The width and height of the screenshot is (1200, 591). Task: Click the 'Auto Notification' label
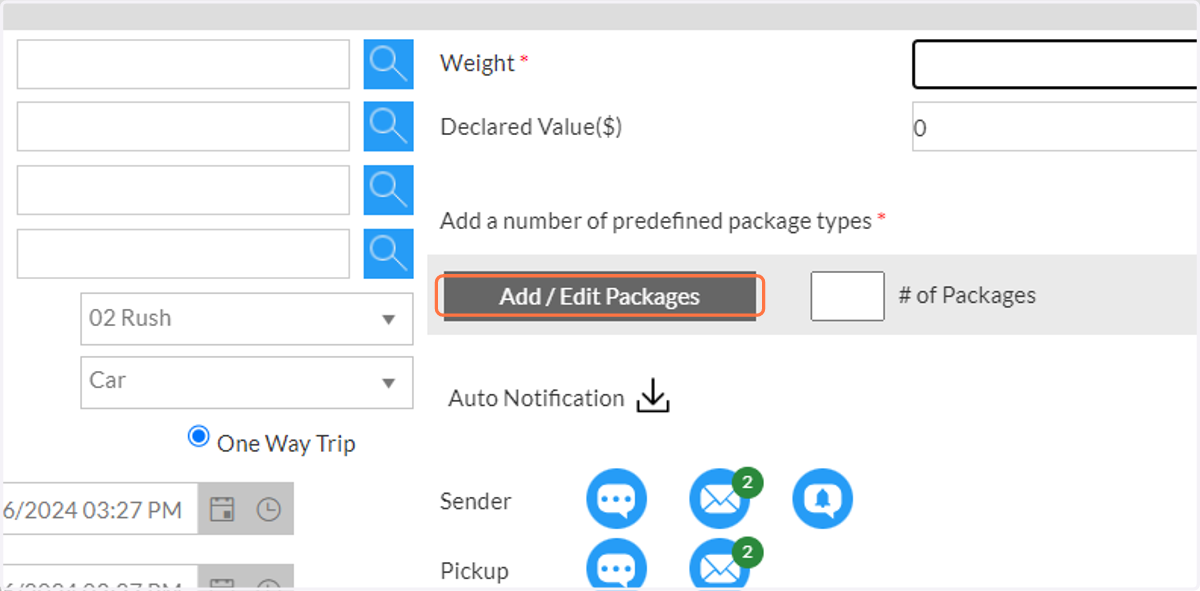point(536,398)
